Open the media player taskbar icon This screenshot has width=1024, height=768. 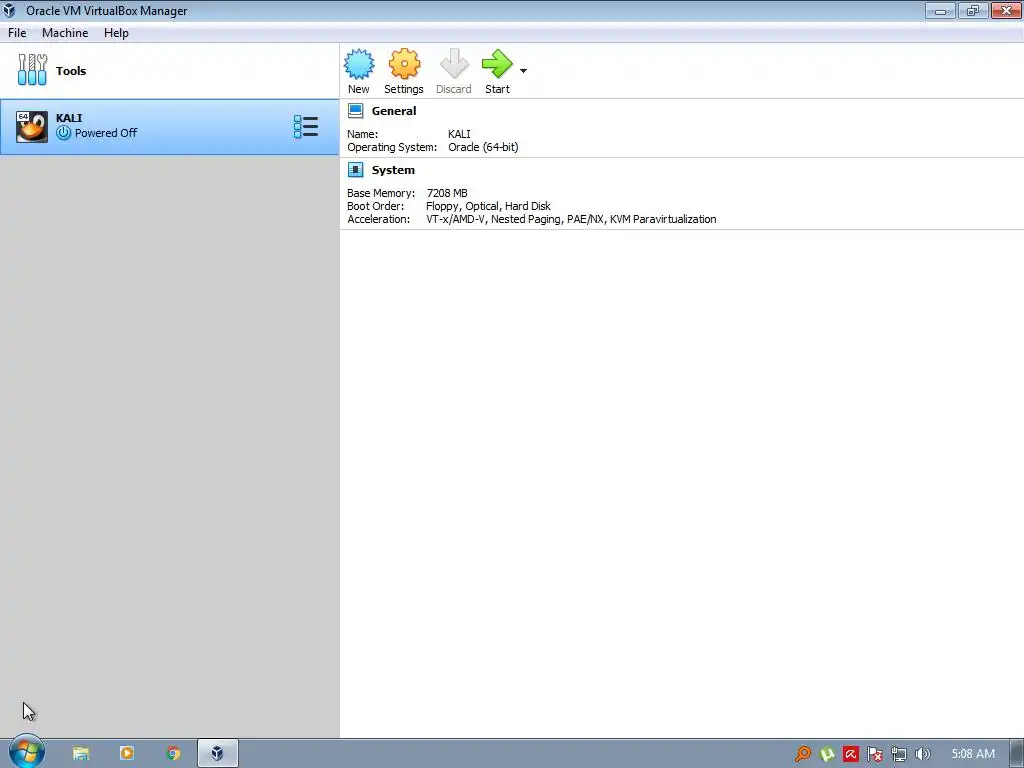point(127,754)
